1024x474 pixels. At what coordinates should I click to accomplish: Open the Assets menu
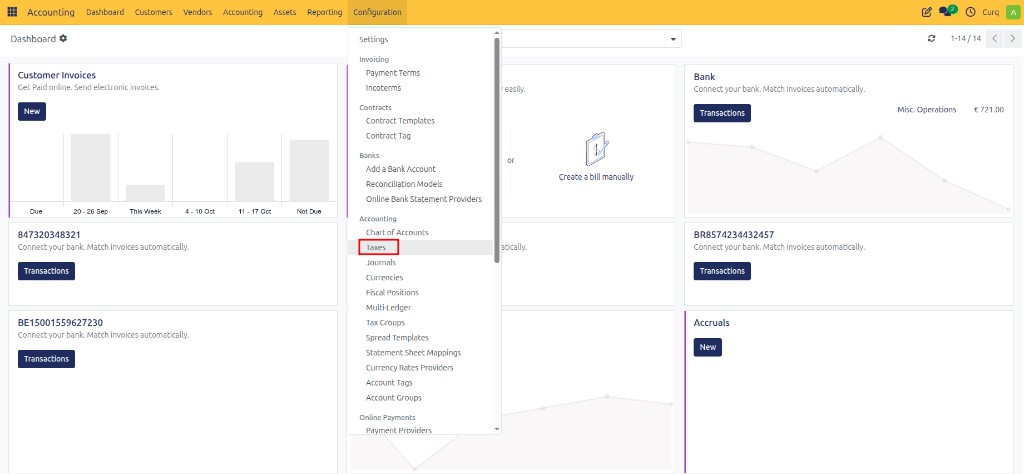[285, 12]
